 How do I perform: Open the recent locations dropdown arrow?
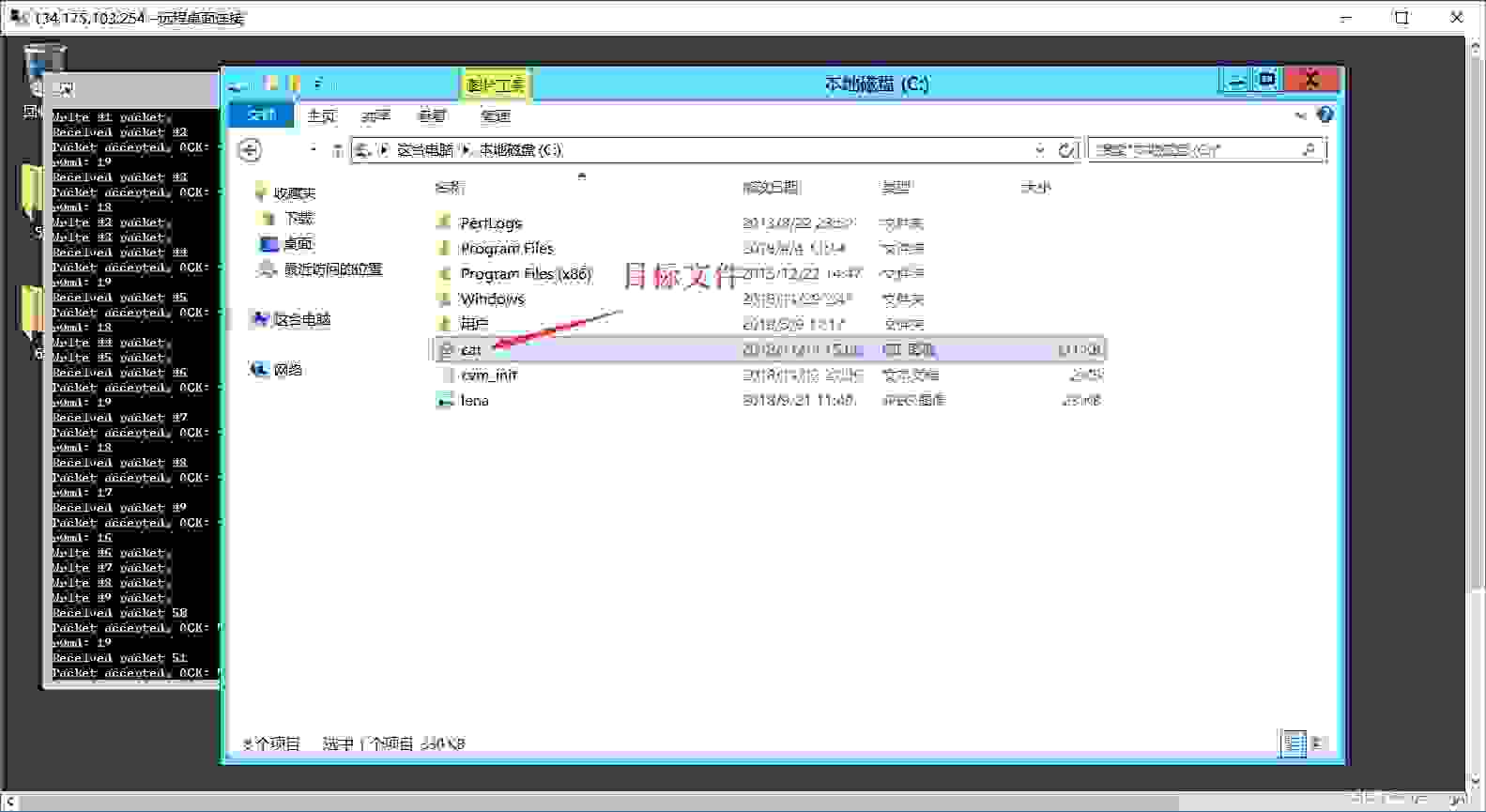(314, 149)
